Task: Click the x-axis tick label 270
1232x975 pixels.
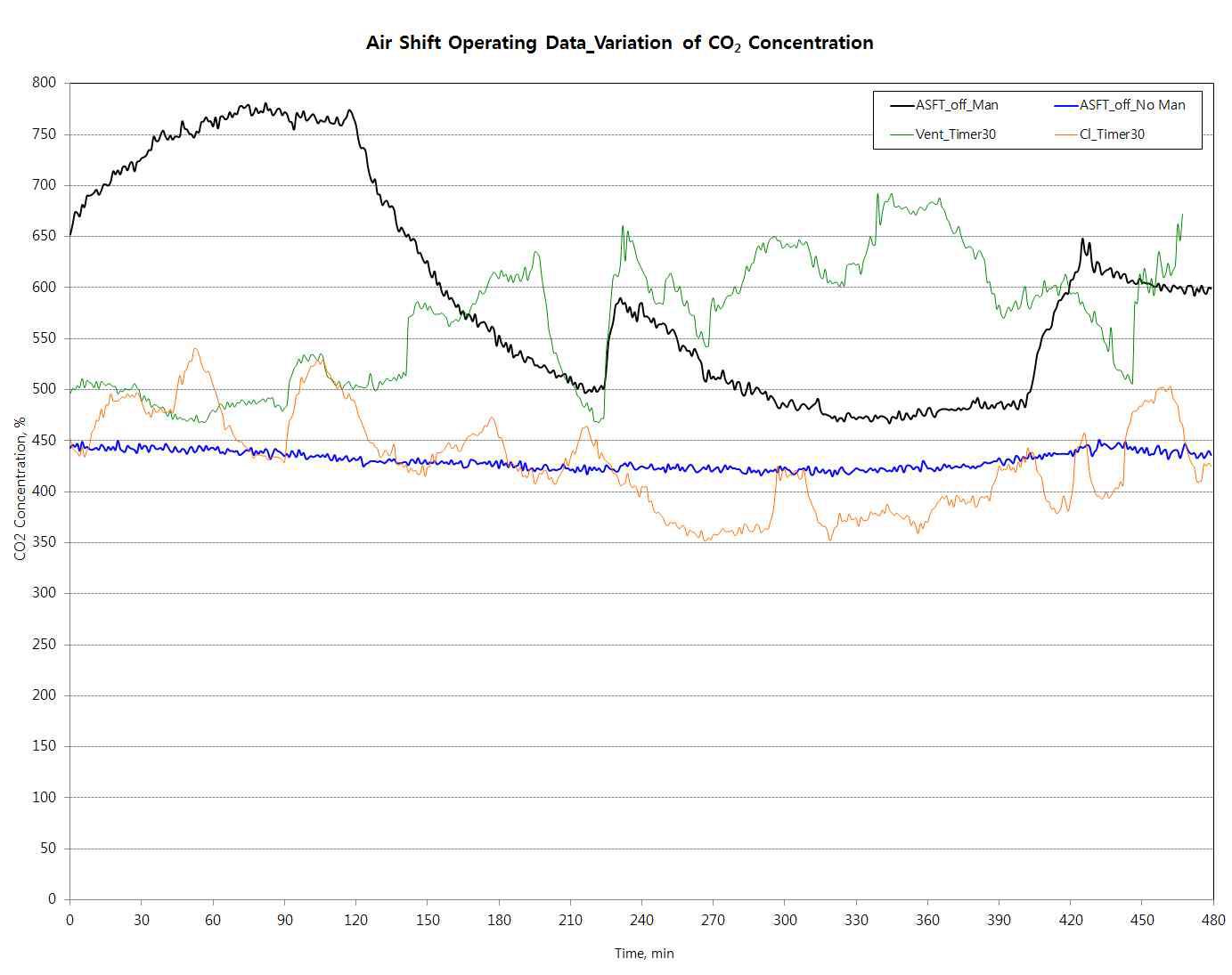Action: (x=713, y=920)
